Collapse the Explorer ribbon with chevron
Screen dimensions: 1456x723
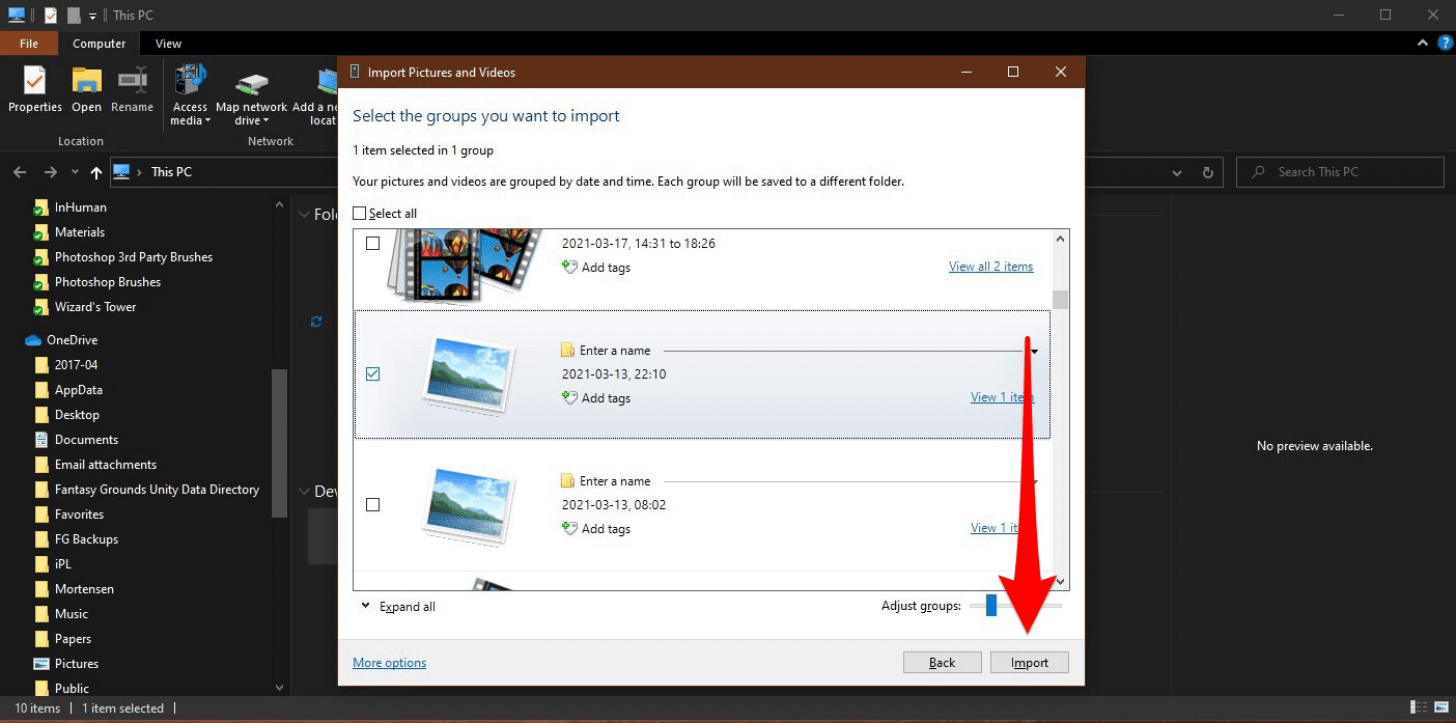click(1423, 44)
